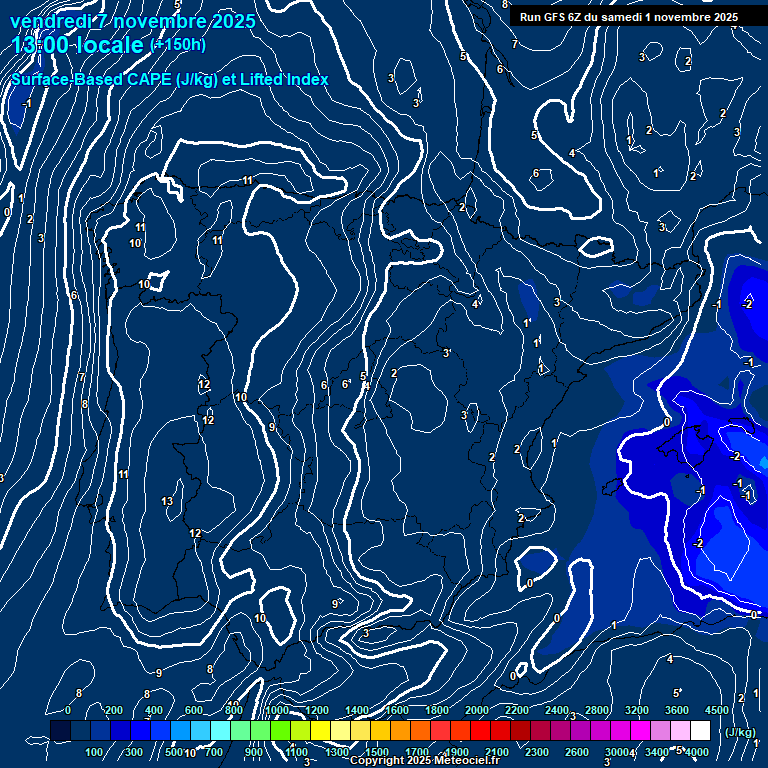Click the '2600' legend value
This screenshot has height=768, width=768.
[x=576, y=752]
